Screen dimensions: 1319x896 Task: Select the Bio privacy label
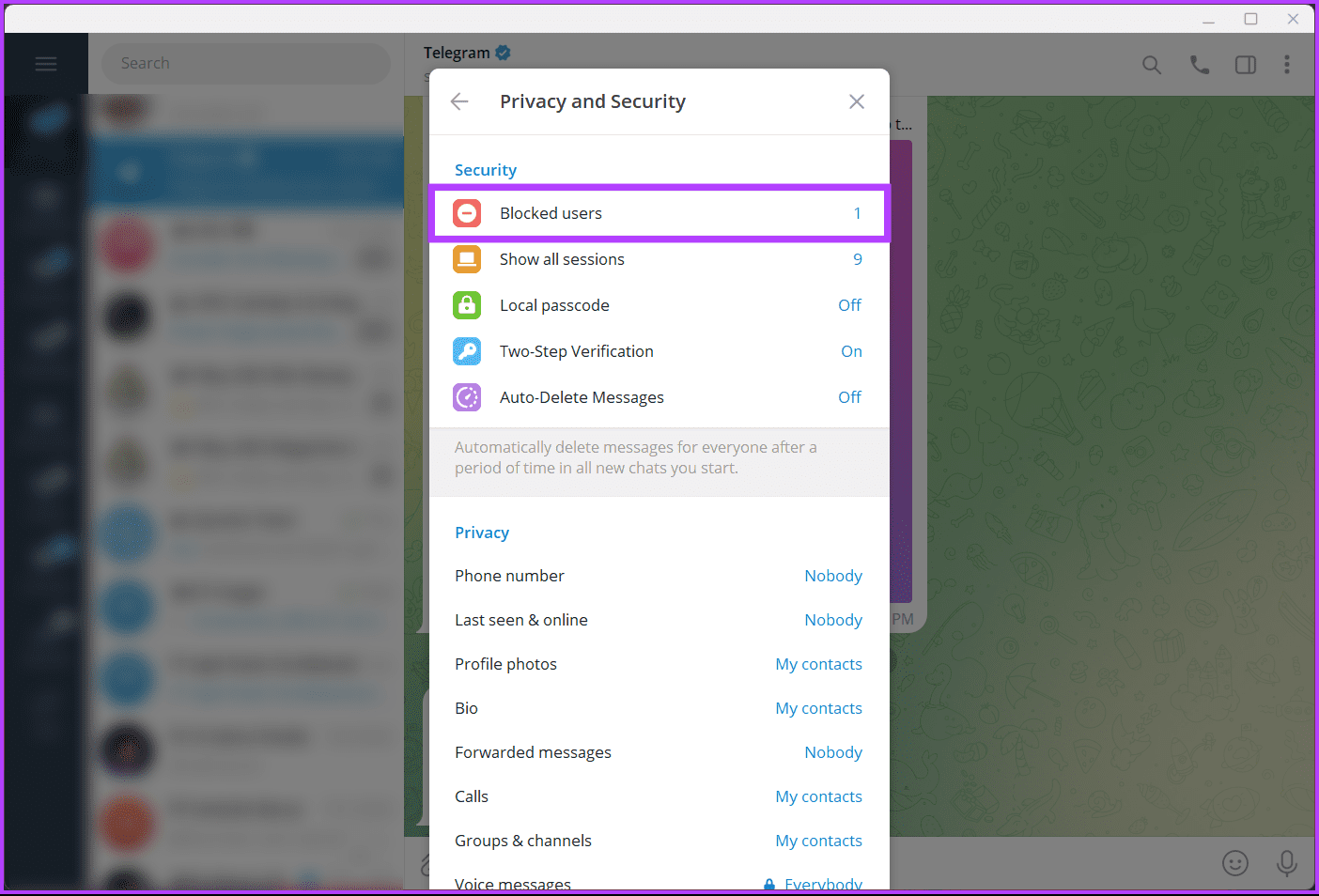coord(466,708)
